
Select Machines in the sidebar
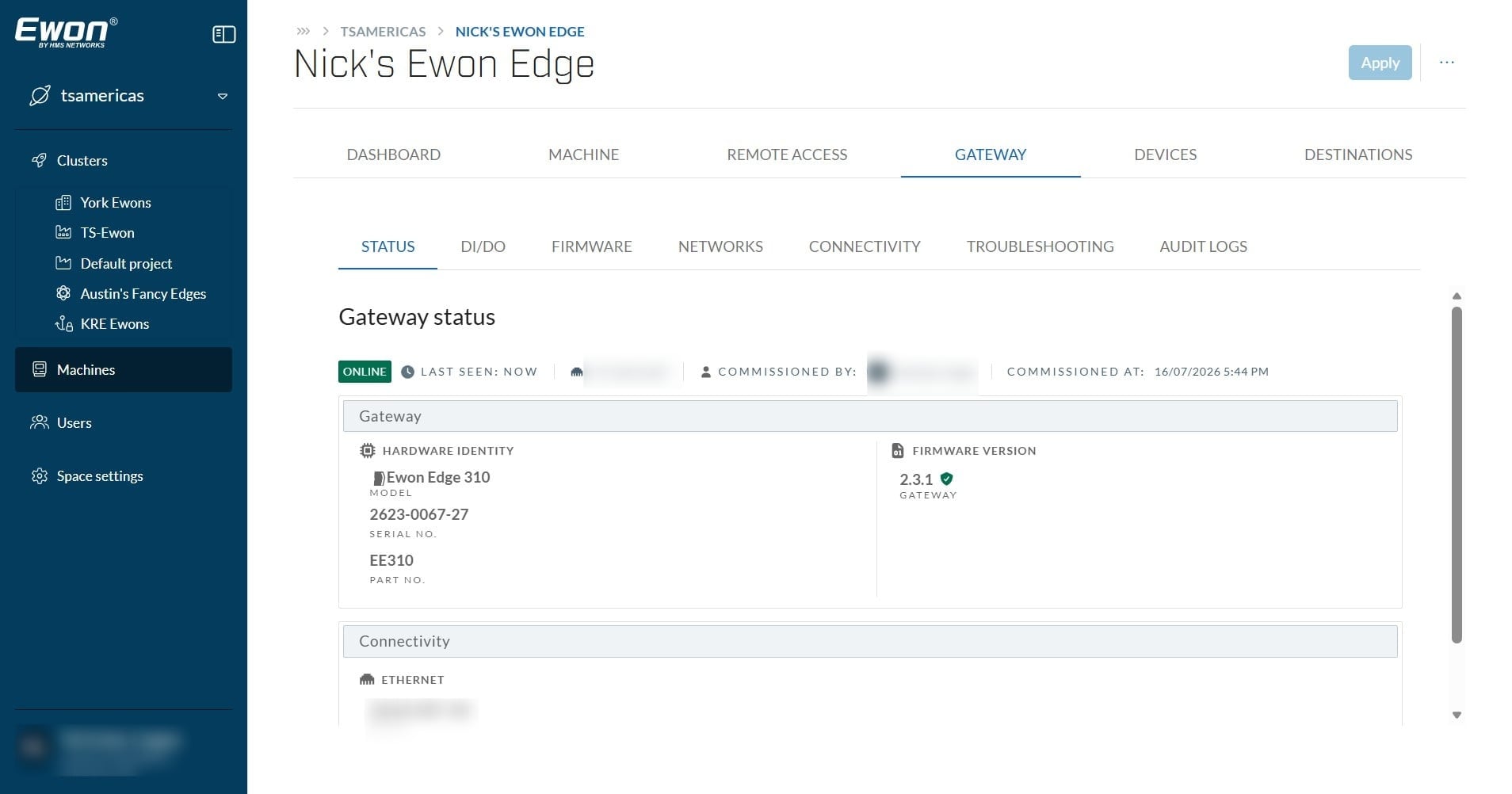click(124, 369)
